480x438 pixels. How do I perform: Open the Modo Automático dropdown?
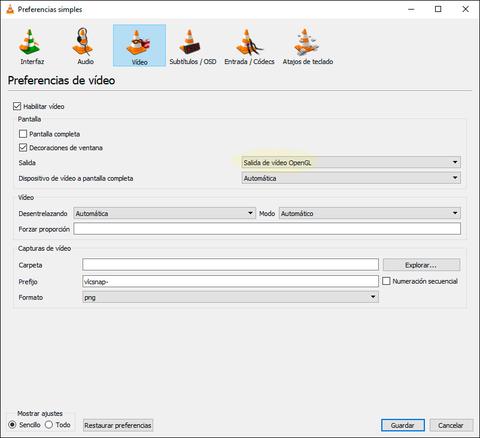370,213
